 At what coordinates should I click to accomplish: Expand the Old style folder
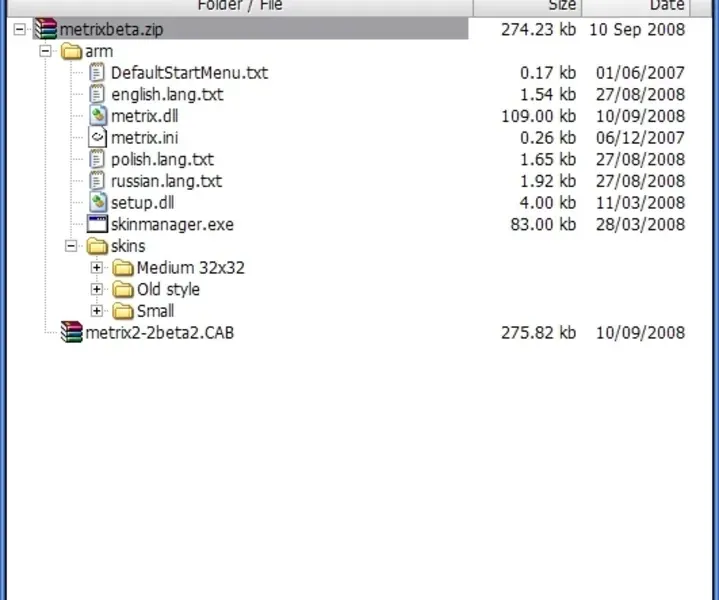click(x=97, y=289)
